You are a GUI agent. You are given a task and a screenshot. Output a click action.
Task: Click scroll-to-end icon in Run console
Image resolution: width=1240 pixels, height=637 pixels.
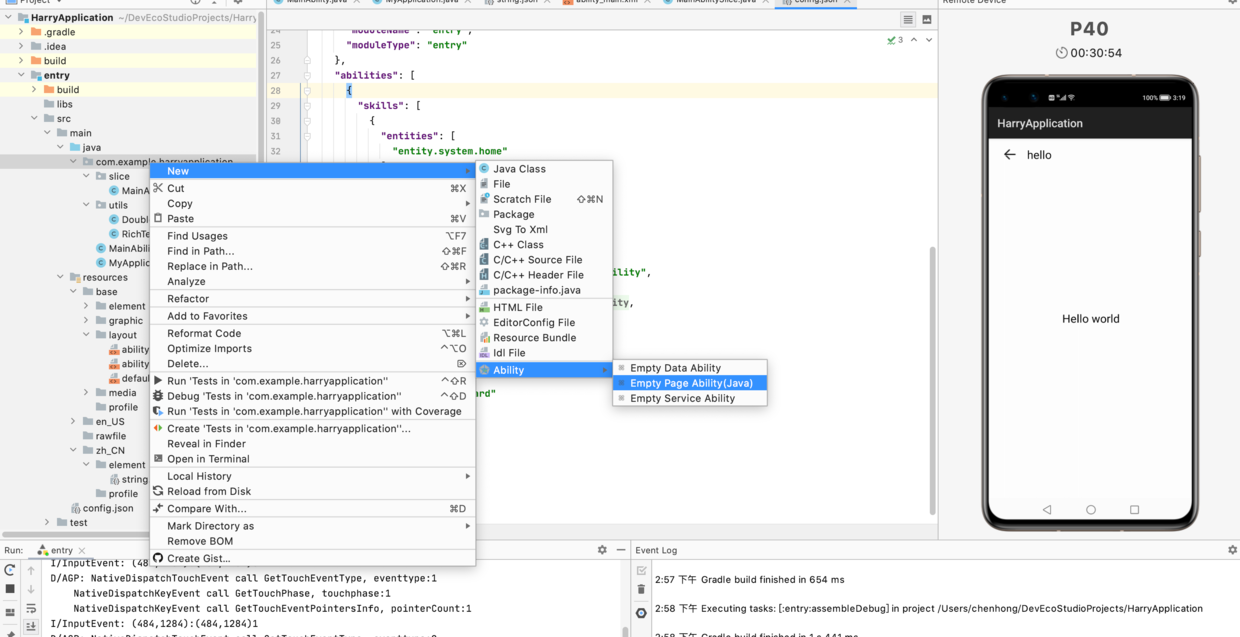31,627
